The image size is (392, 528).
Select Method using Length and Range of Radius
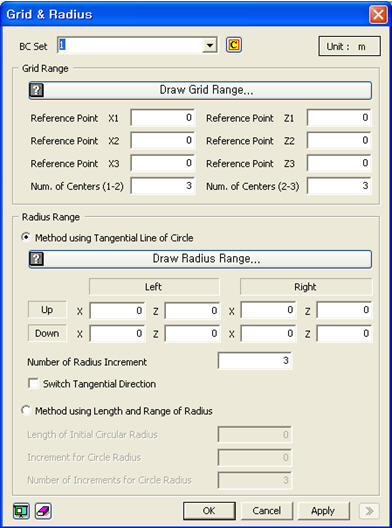[26, 410]
